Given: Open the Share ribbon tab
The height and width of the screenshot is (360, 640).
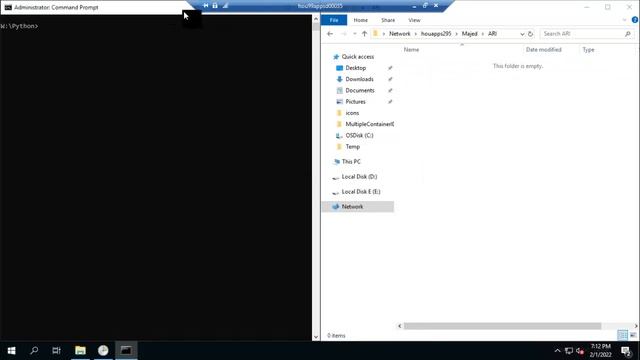Looking at the screenshot, I should tap(388, 20).
